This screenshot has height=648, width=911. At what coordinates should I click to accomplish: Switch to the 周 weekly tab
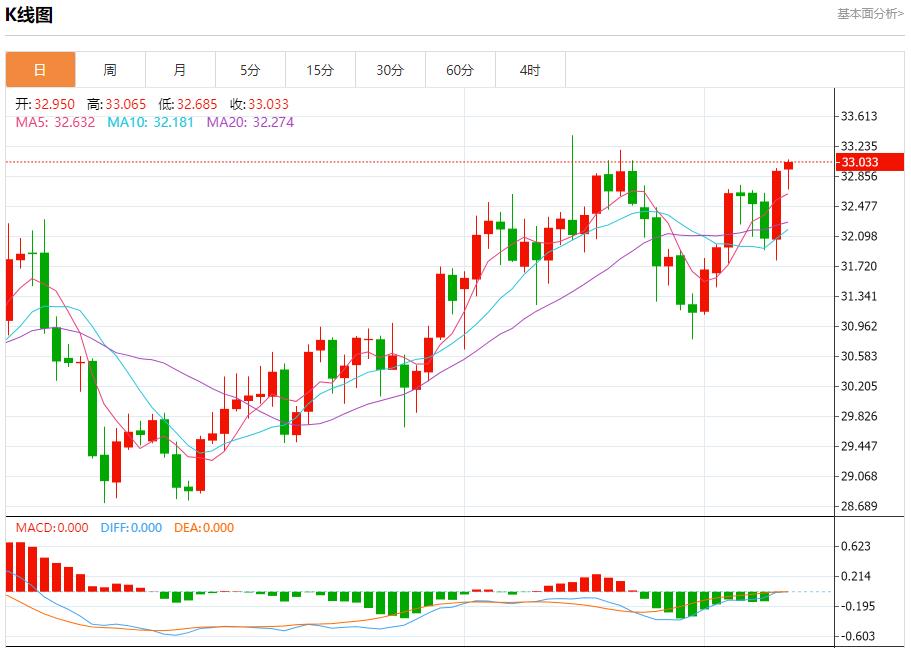tap(110, 70)
